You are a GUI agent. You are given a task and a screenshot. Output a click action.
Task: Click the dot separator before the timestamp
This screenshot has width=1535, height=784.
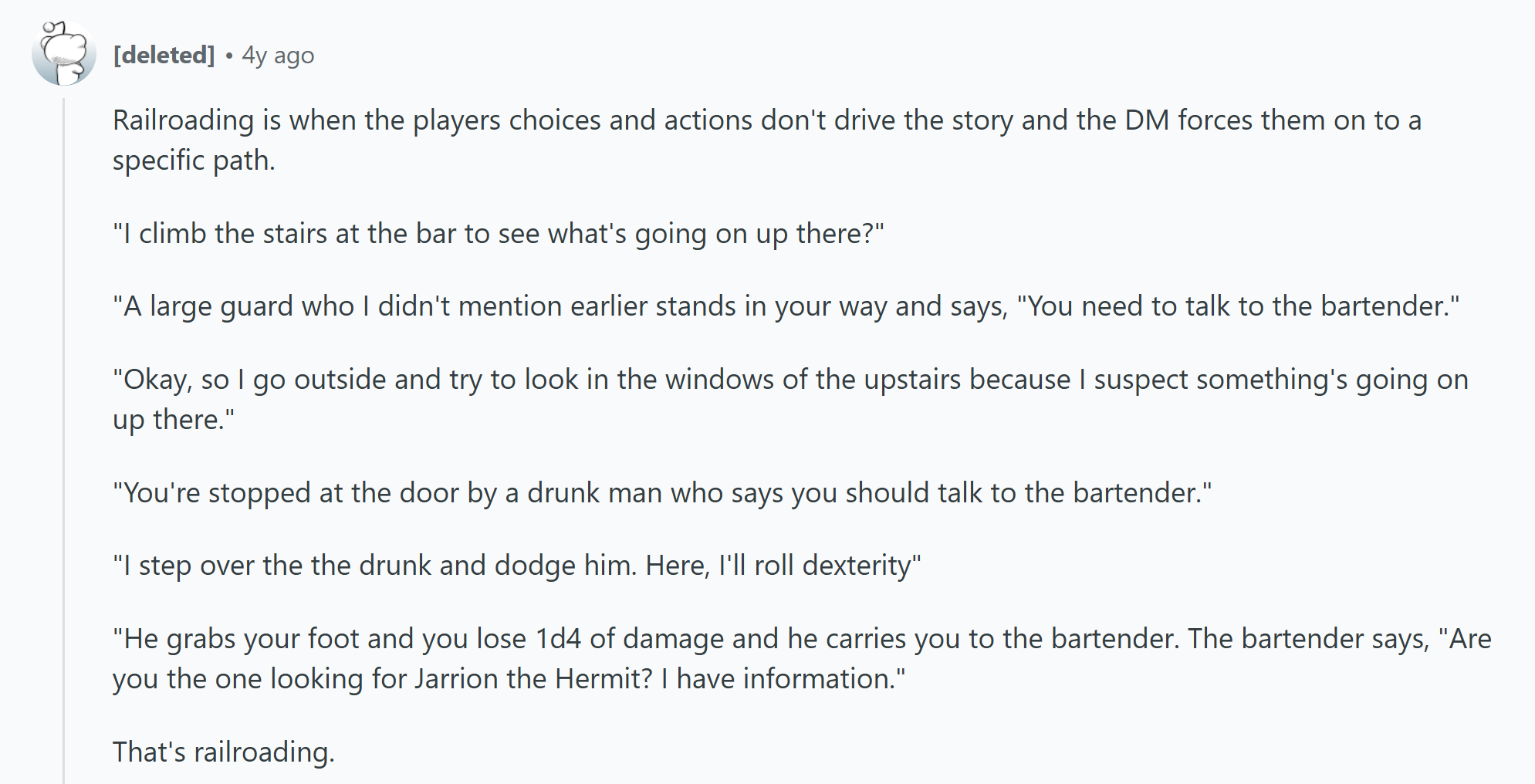coord(228,56)
